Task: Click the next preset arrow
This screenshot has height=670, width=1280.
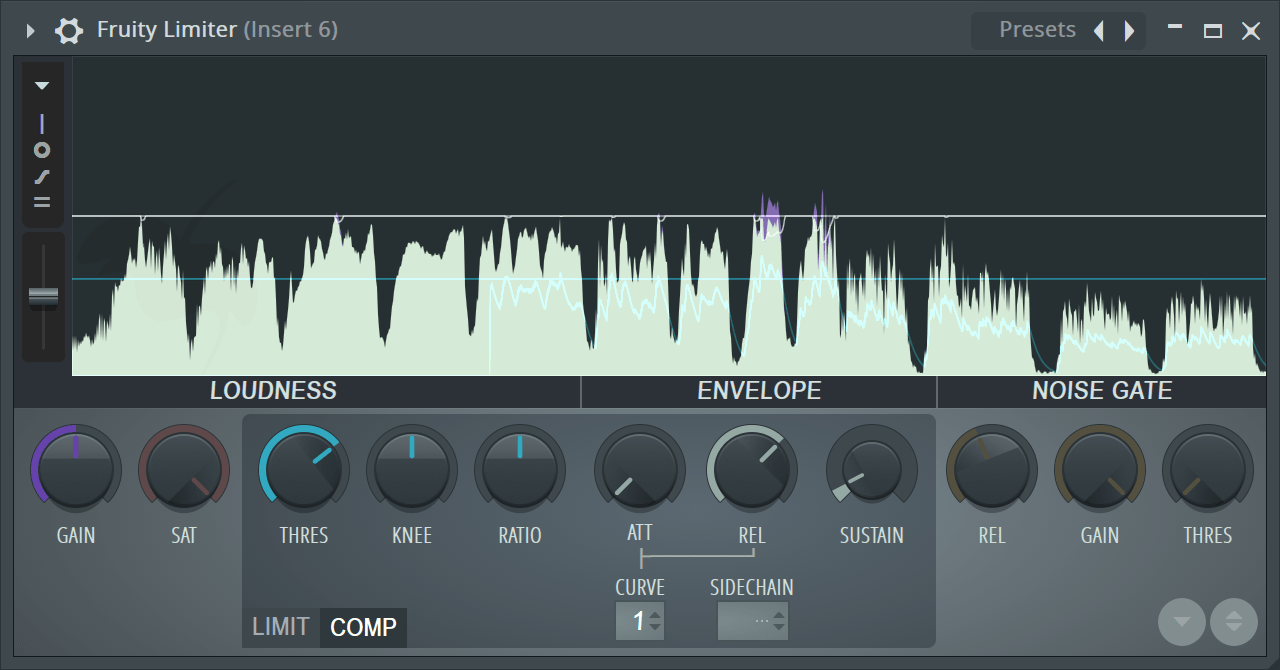Action: pos(1128,30)
